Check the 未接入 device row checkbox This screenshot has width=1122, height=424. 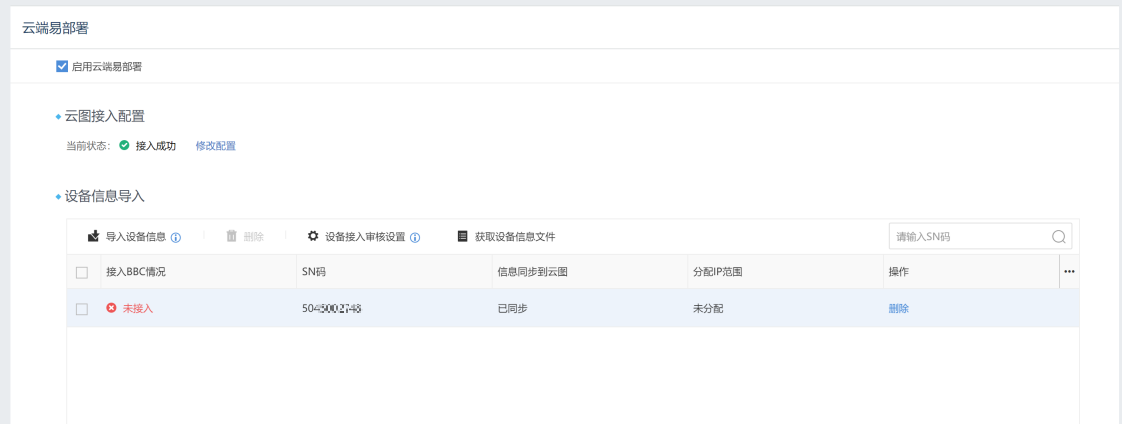click(x=82, y=309)
